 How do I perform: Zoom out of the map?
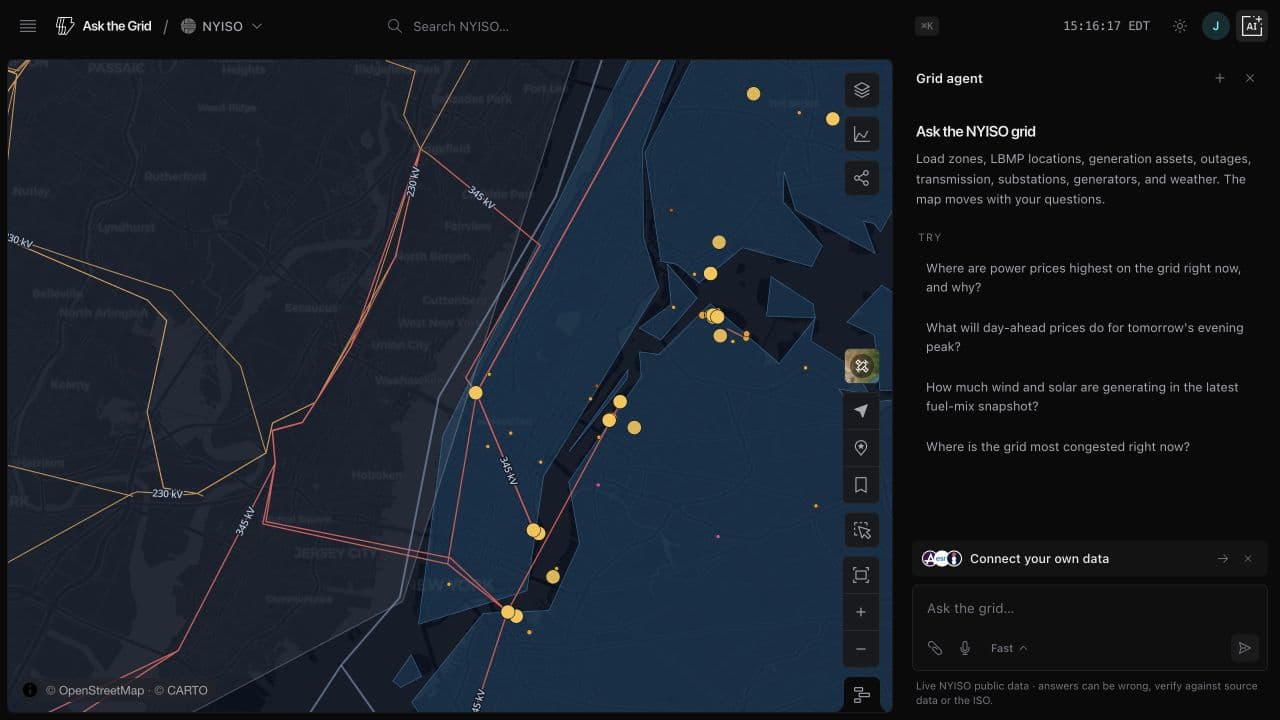pyautogui.click(x=861, y=649)
